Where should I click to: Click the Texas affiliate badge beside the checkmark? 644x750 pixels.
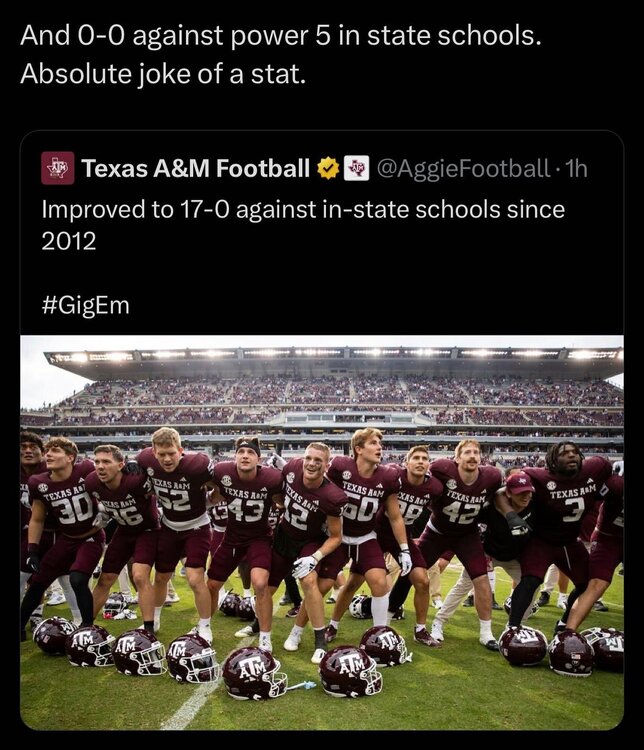pyautogui.click(x=356, y=168)
